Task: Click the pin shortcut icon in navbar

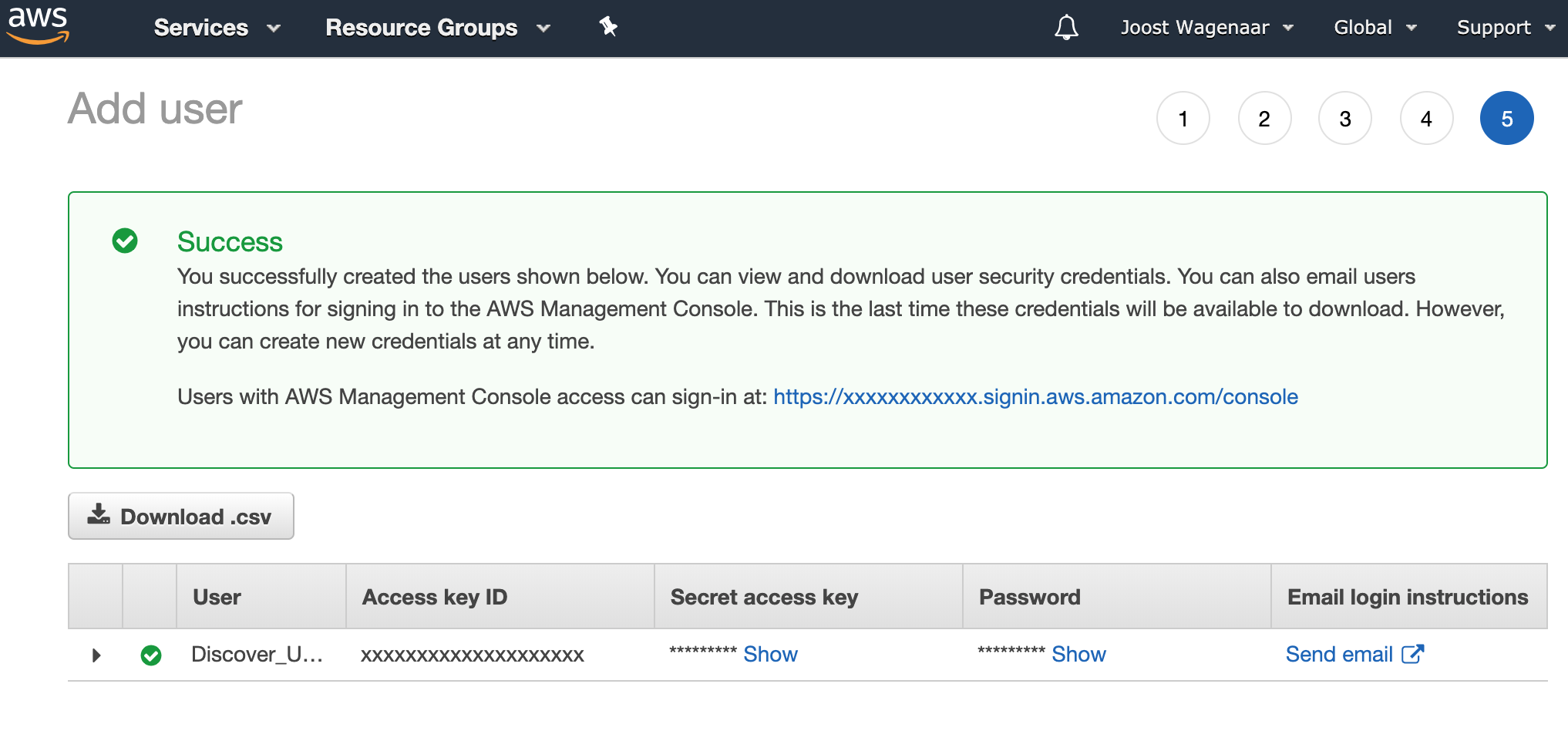Action: 608,27
